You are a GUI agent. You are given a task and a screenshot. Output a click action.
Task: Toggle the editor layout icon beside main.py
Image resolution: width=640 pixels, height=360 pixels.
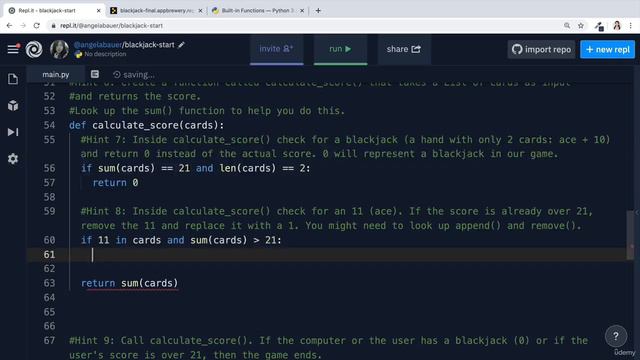(95, 74)
